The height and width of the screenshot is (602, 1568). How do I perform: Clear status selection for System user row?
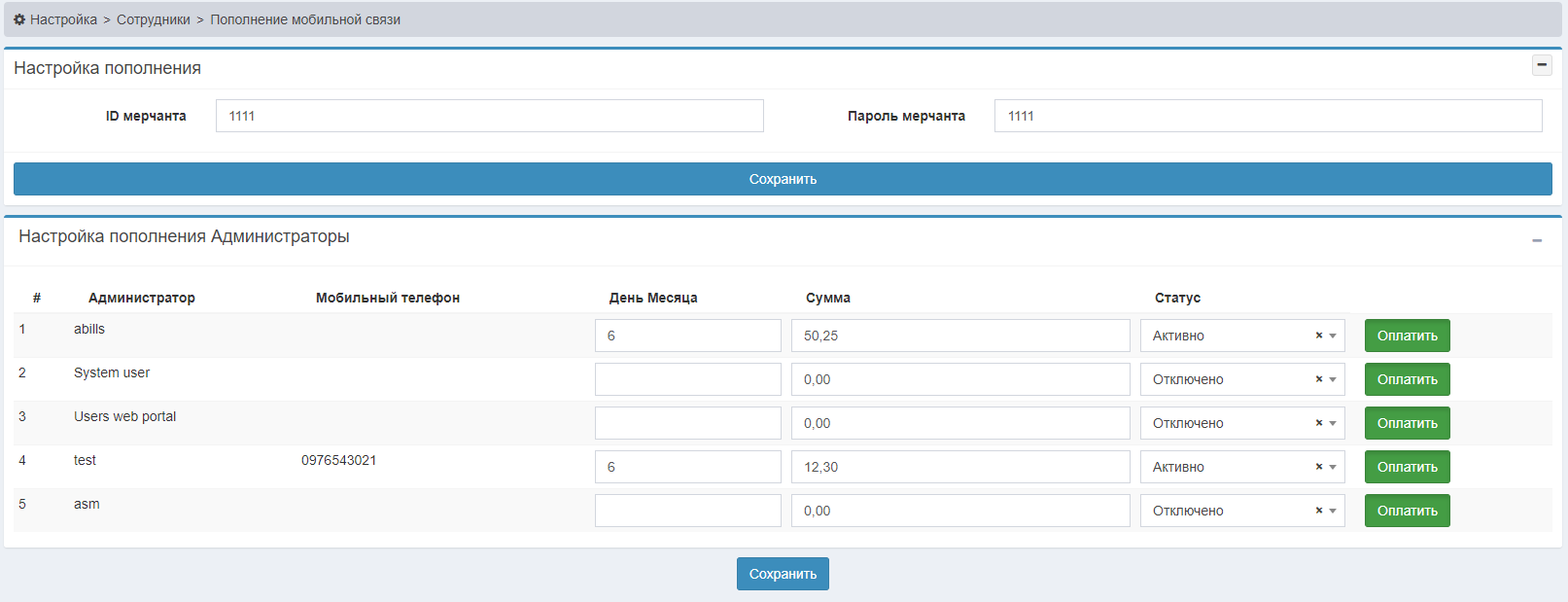coord(1319,379)
